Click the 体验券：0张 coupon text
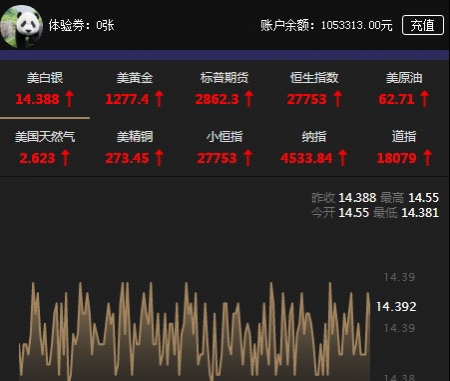This screenshot has height=381, width=450. click(82, 25)
